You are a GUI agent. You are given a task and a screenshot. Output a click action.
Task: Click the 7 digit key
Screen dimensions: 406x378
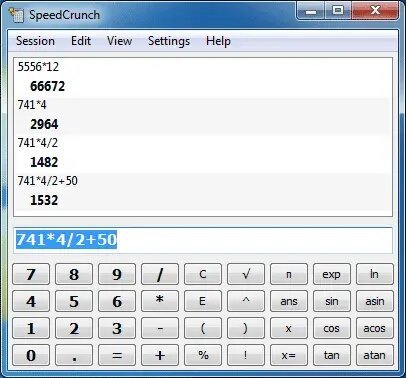tap(31, 274)
